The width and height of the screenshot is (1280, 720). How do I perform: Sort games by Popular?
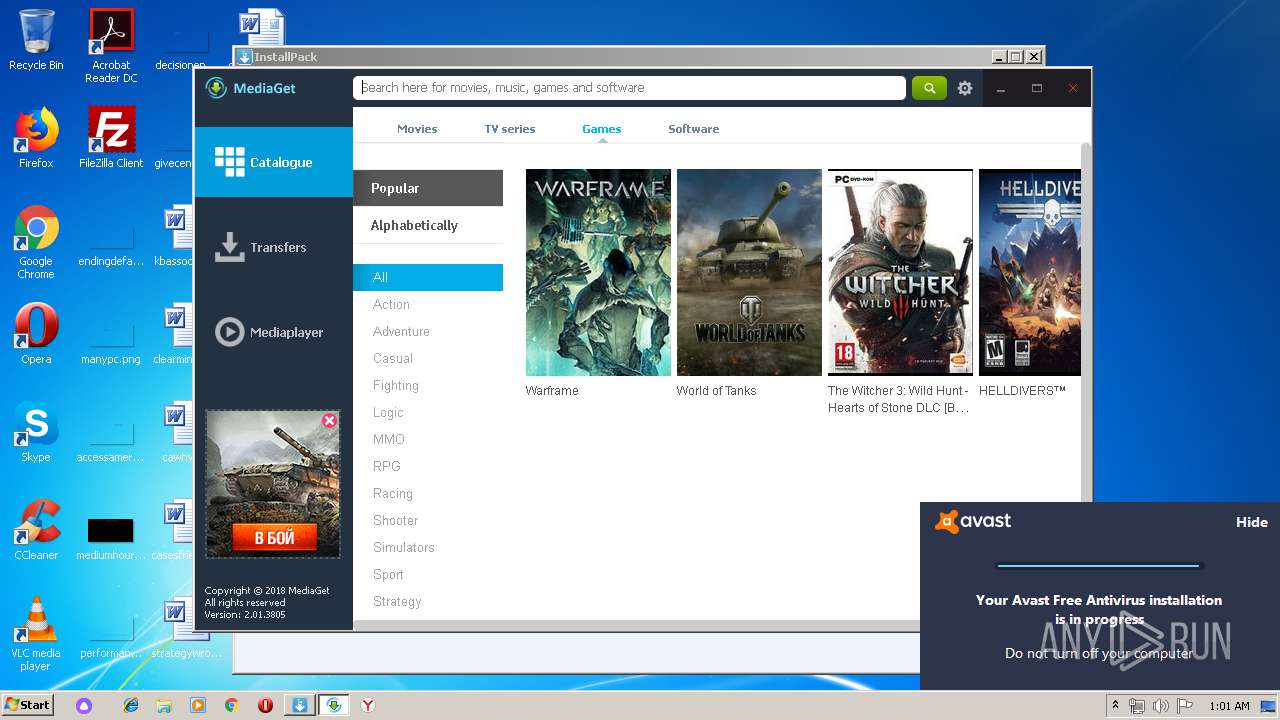[428, 188]
